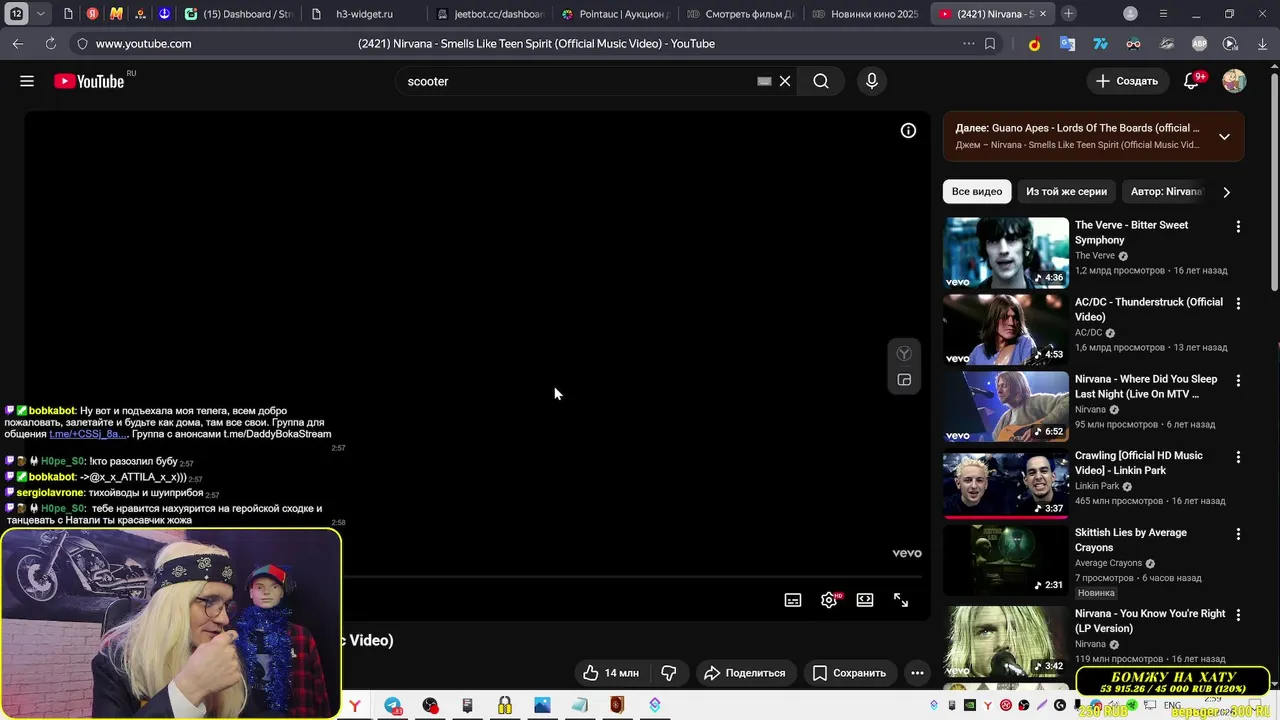
Task: Open the options menu for AC/DC Thunderstruck
Action: point(1238,304)
